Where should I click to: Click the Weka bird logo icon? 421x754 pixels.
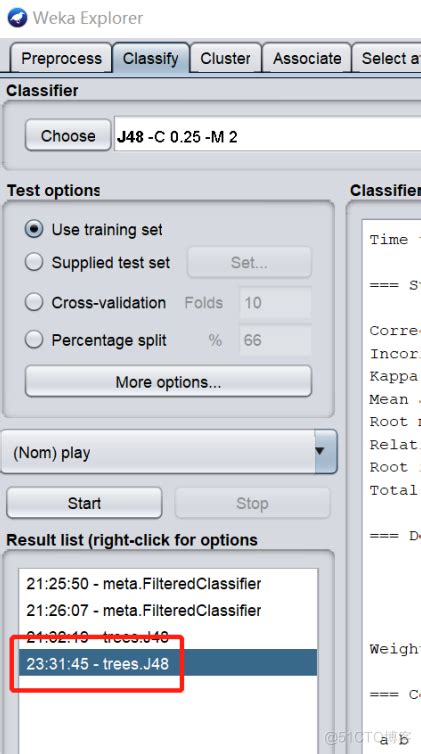coord(17,18)
